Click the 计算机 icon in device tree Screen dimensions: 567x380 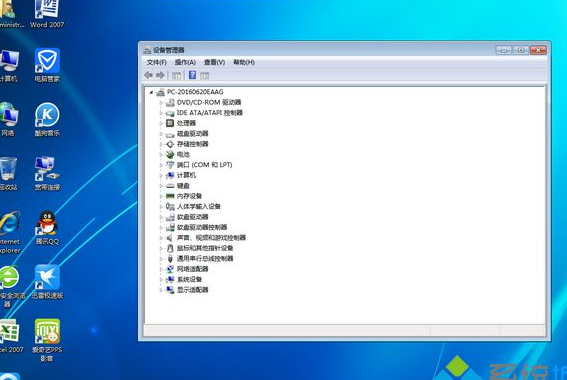point(170,175)
